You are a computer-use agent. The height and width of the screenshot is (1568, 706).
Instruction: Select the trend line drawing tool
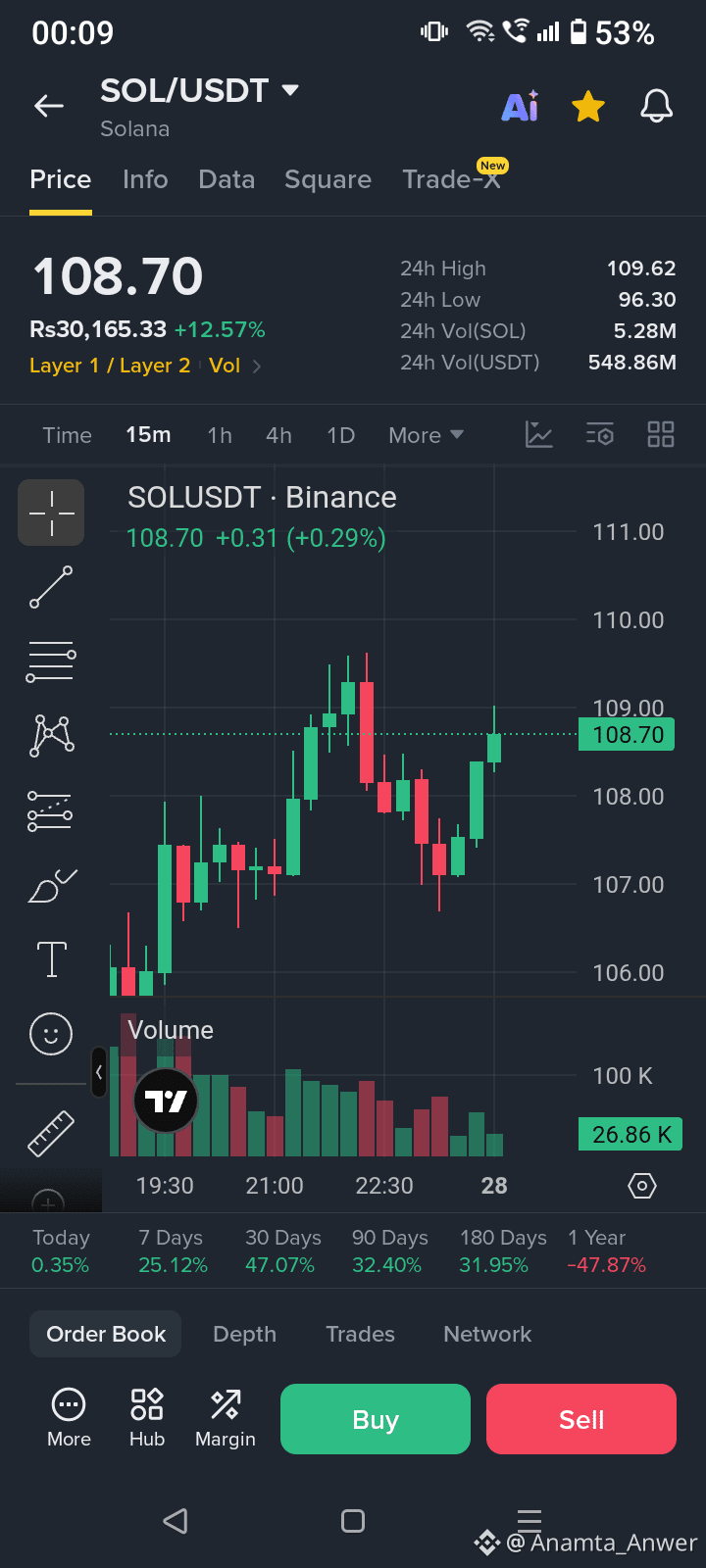click(51, 586)
